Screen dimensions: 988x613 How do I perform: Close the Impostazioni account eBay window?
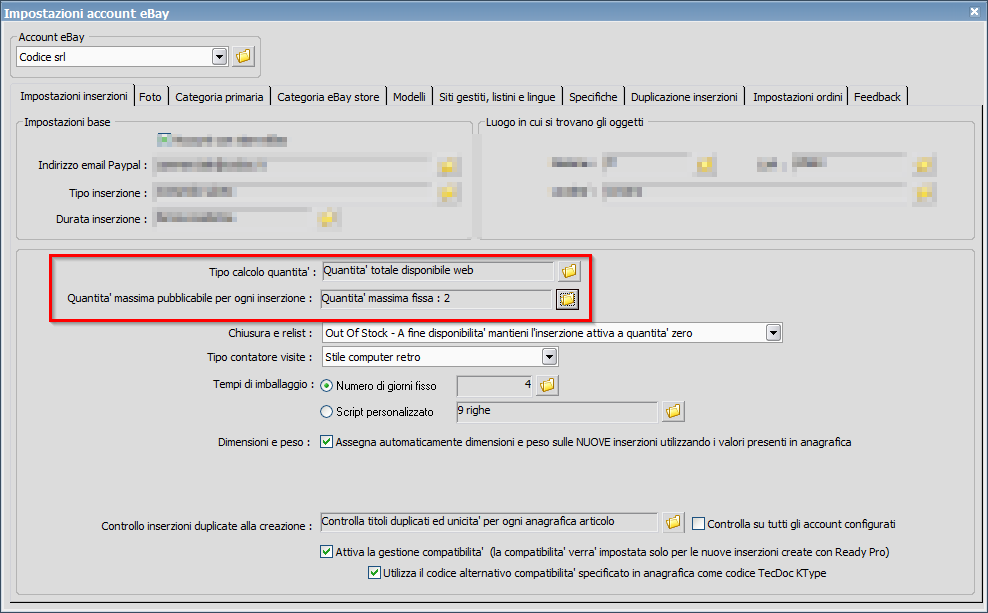point(974,11)
